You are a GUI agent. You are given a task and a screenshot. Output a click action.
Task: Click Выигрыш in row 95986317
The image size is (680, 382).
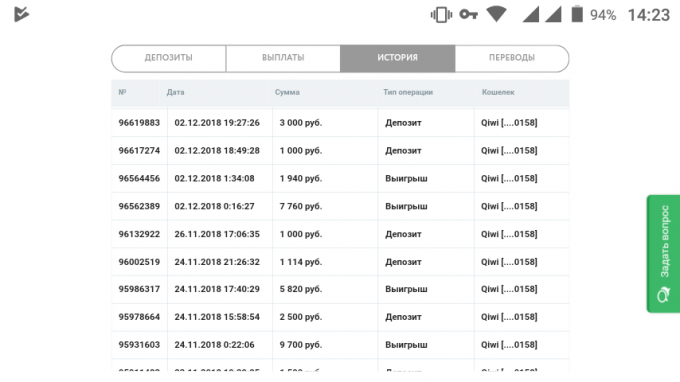click(406, 289)
